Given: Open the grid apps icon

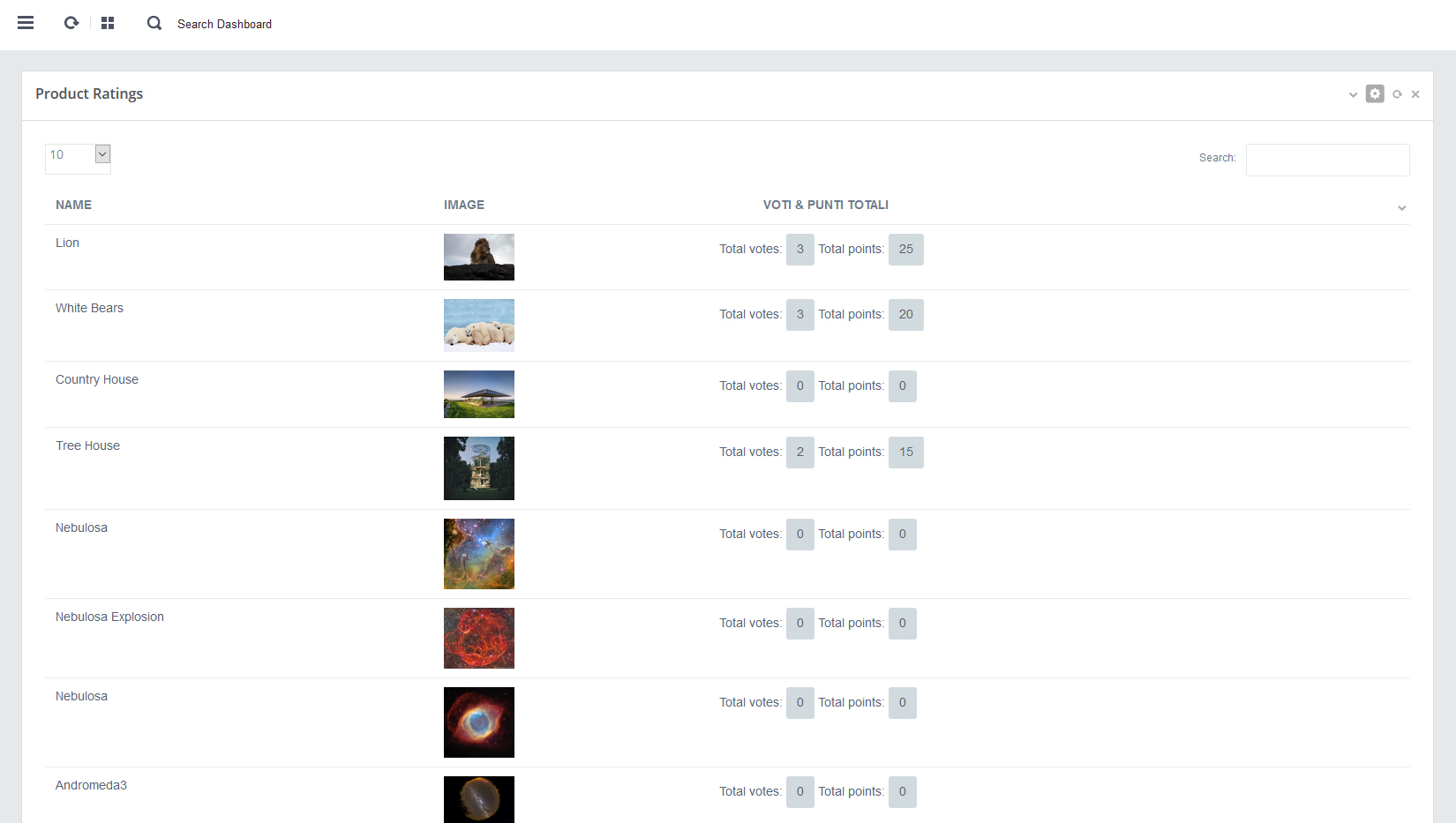Looking at the screenshot, I should [x=108, y=23].
